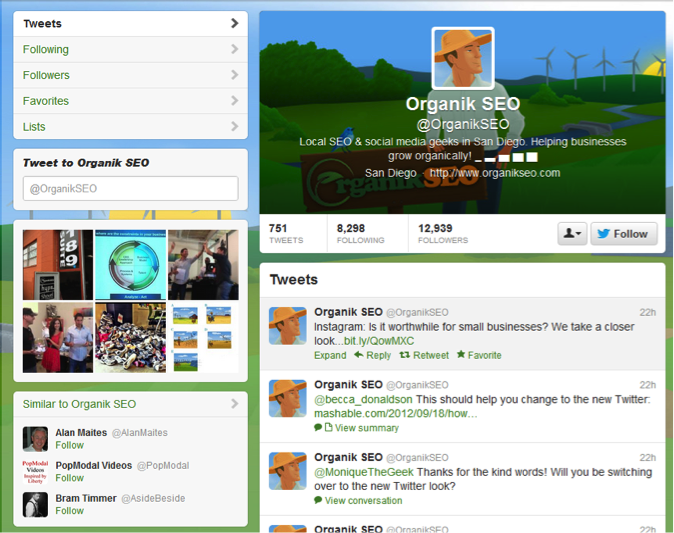
Task: Click the Organik SEO profile picture in header
Action: [463, 58]
